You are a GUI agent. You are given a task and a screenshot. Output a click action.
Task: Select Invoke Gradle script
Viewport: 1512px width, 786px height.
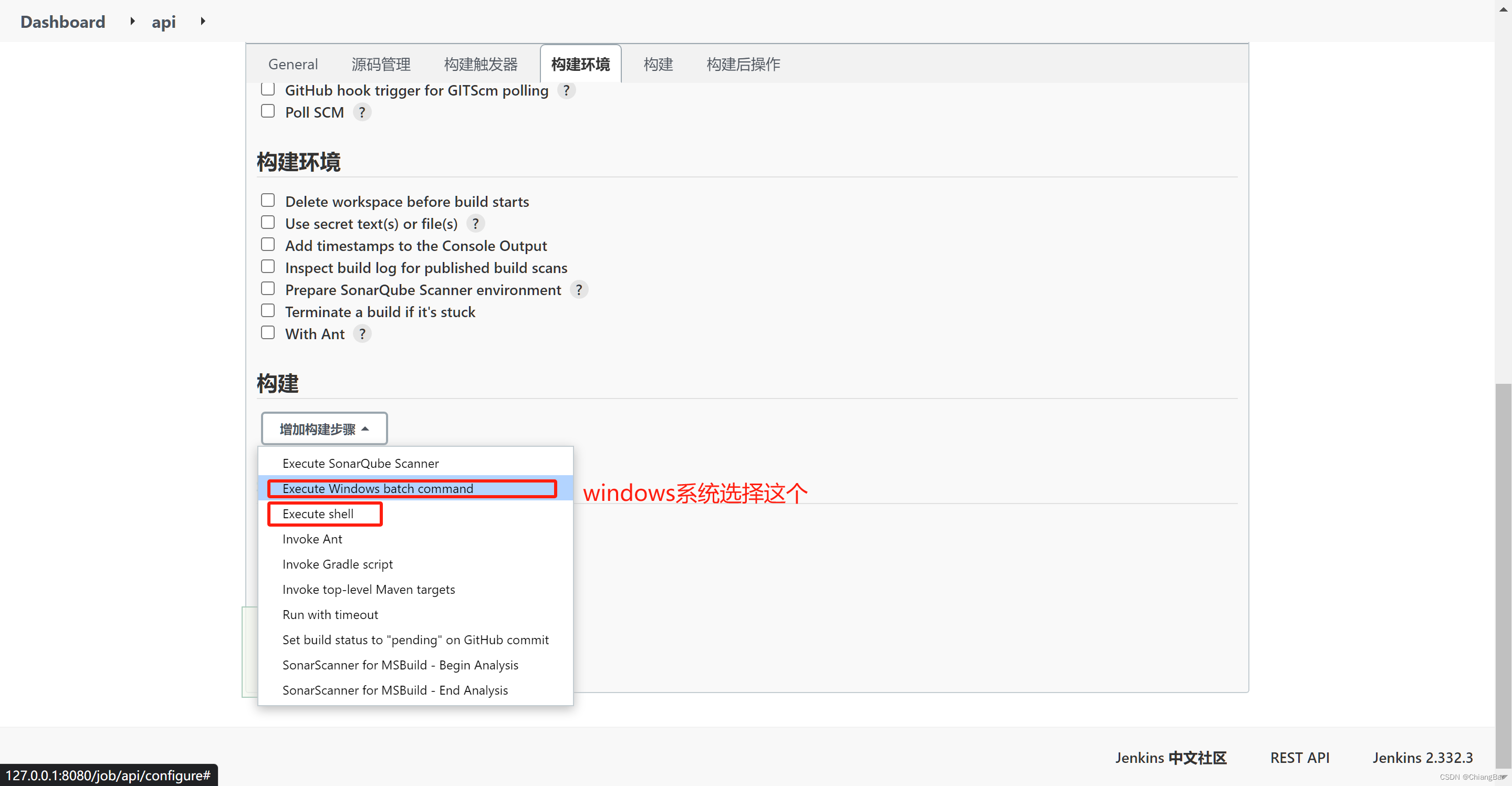point(415,564)
